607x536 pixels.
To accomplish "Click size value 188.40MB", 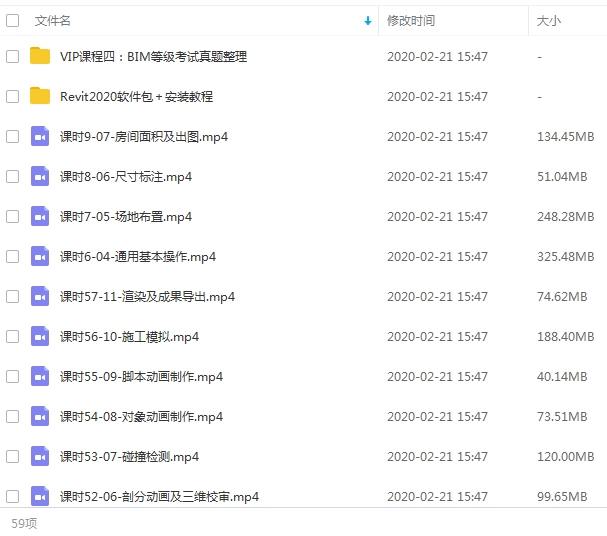I will 566,336.
